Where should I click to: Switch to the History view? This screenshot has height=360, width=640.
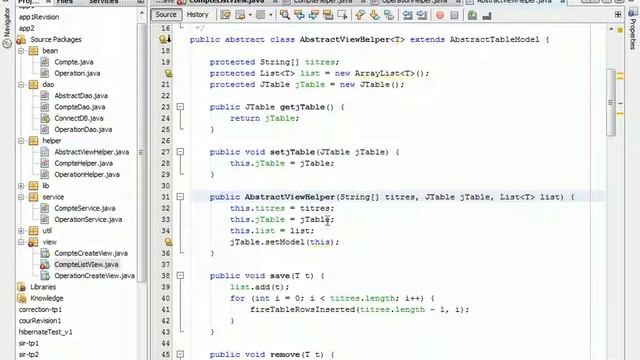pyautogui.click(x=198, y=15)
